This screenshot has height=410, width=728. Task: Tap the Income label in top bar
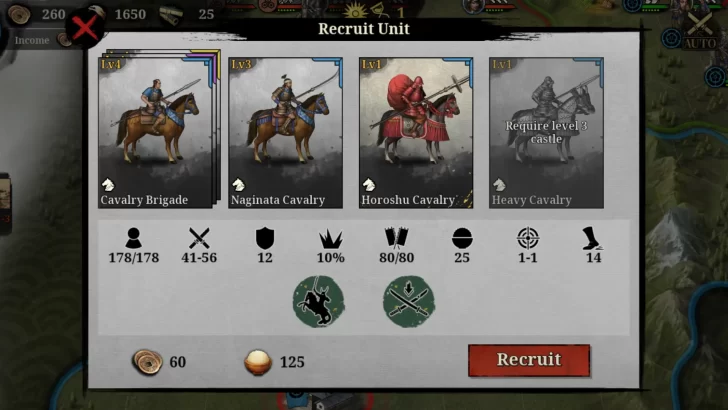click(32, 40)
